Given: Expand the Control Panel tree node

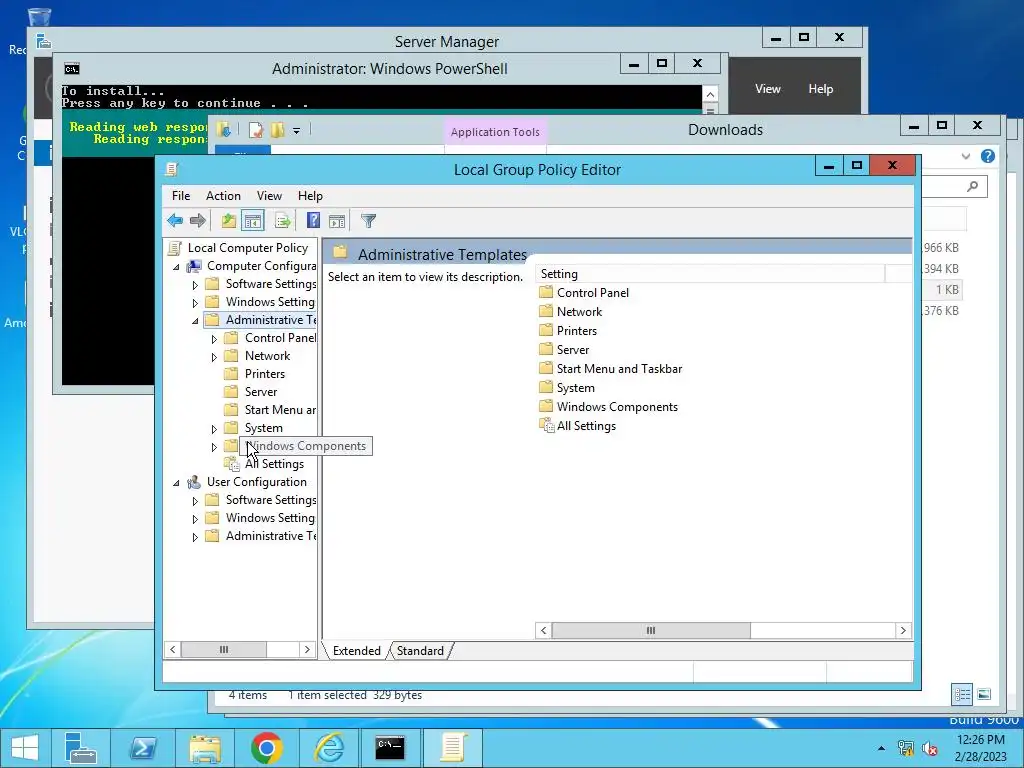Looking at the screenshot, I should [x=214, y=339].
